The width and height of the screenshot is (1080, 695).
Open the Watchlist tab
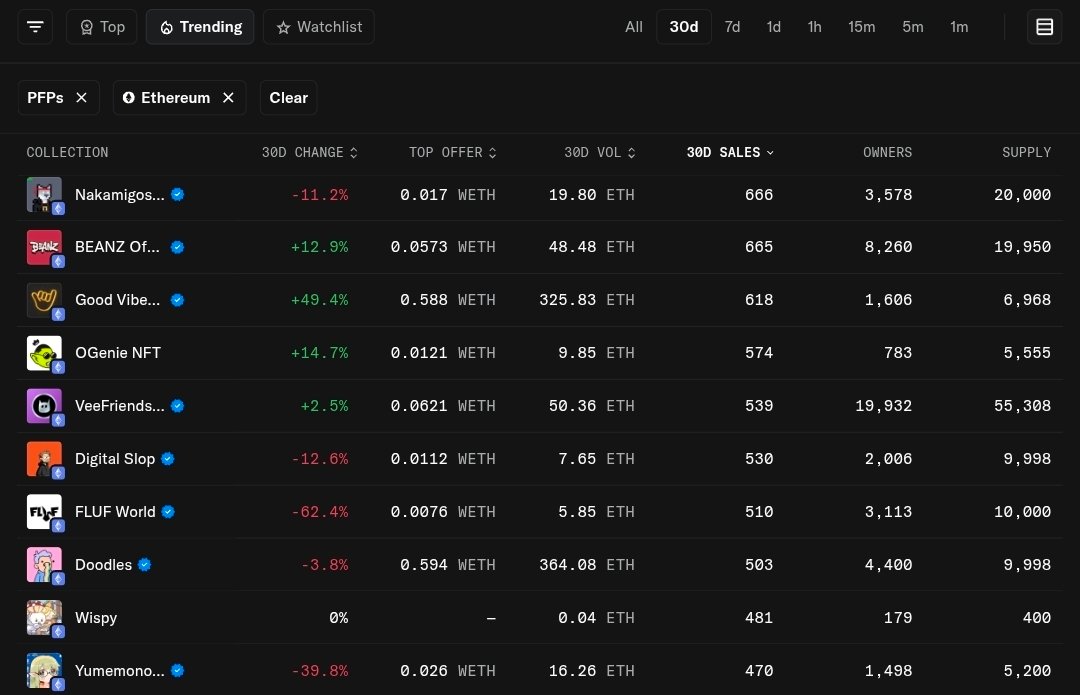pyautogui.click(x=319, y=27)
